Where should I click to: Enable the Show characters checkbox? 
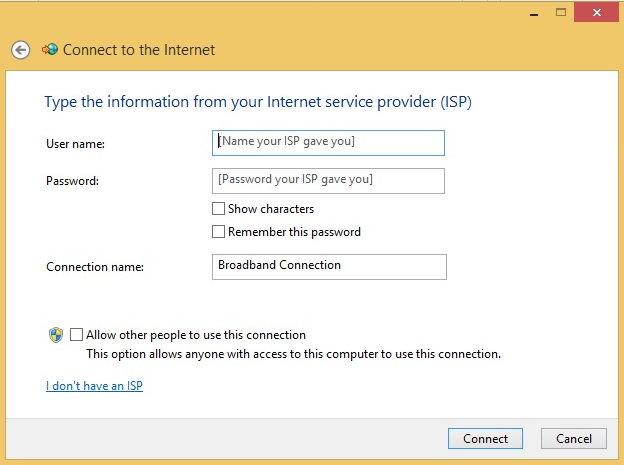[x=218, y=209]
